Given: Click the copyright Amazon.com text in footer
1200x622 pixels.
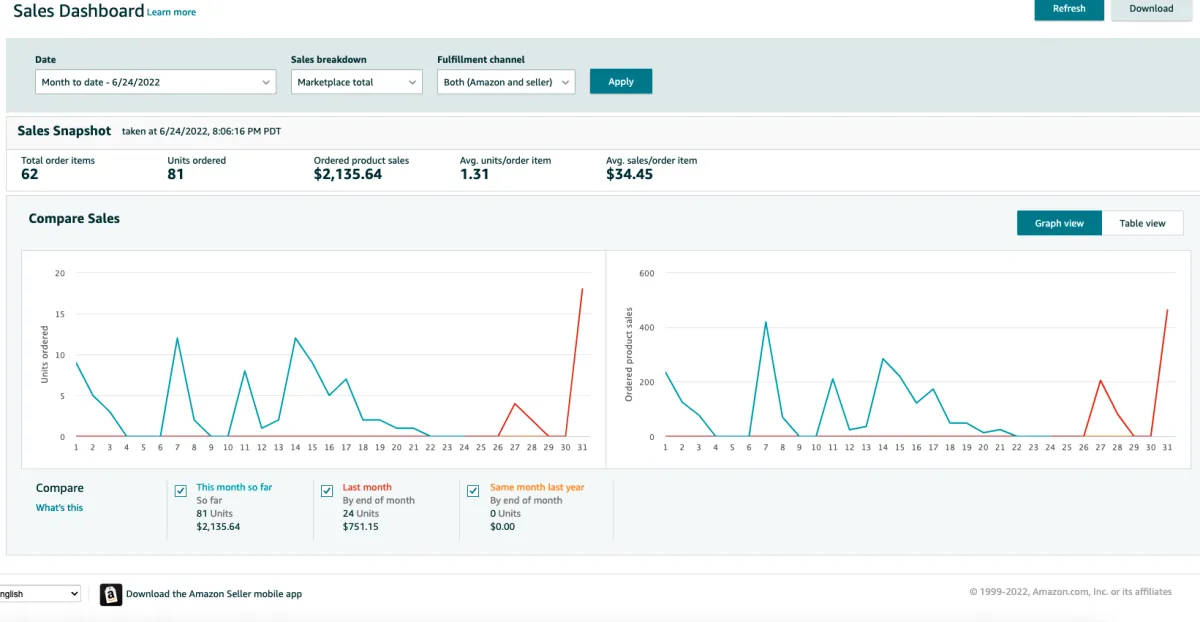Looking at the screenshot, I should 1070,592.
